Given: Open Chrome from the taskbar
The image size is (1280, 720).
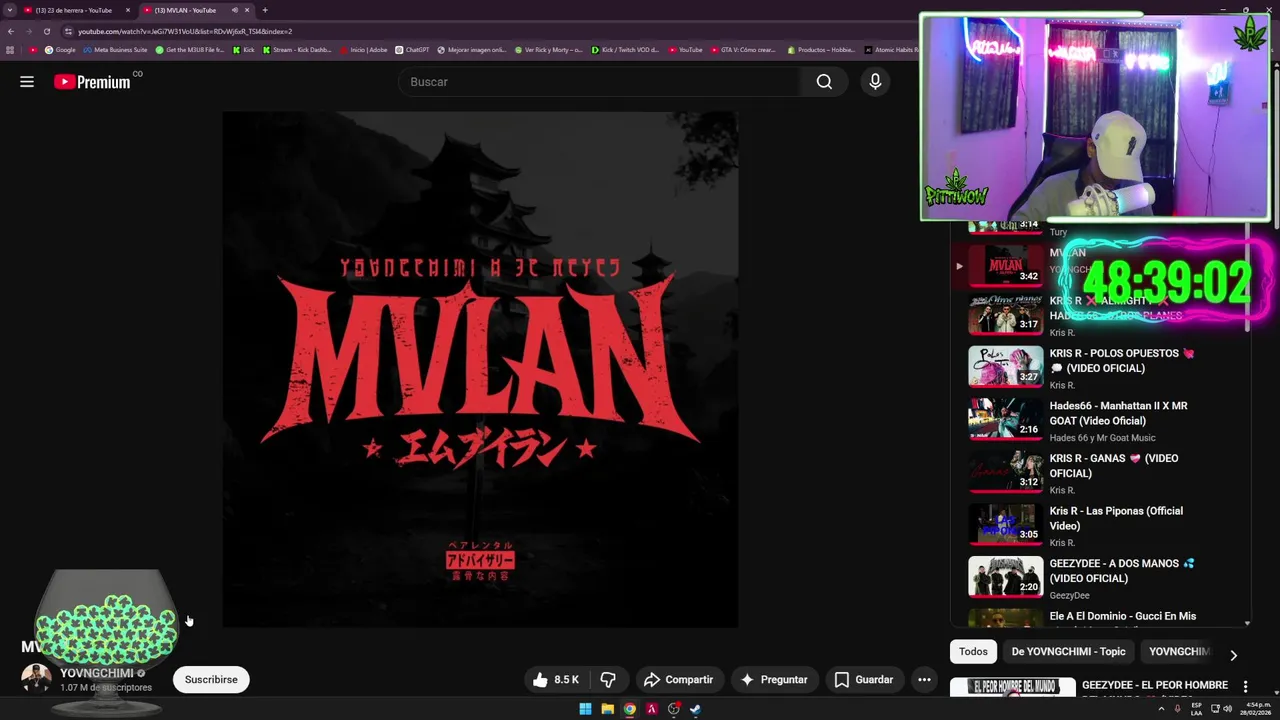Looking at the screenshot, I should pos(629,709).
